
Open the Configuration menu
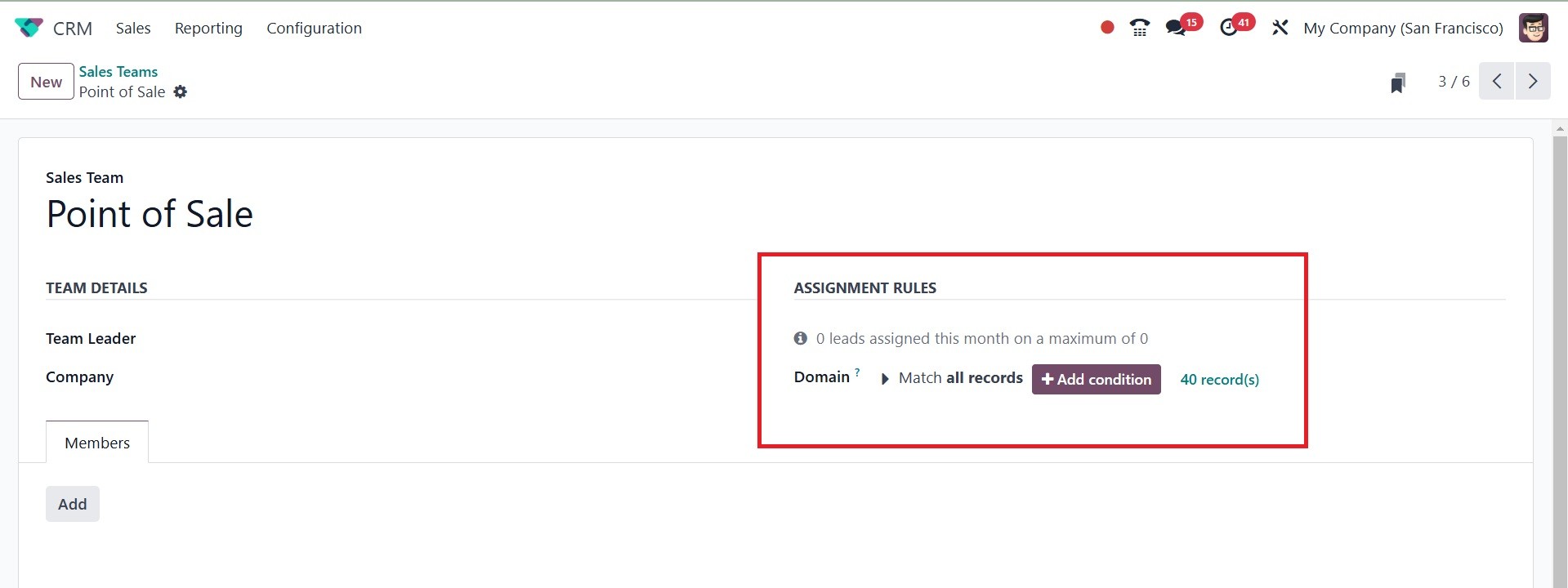[314, 28]
